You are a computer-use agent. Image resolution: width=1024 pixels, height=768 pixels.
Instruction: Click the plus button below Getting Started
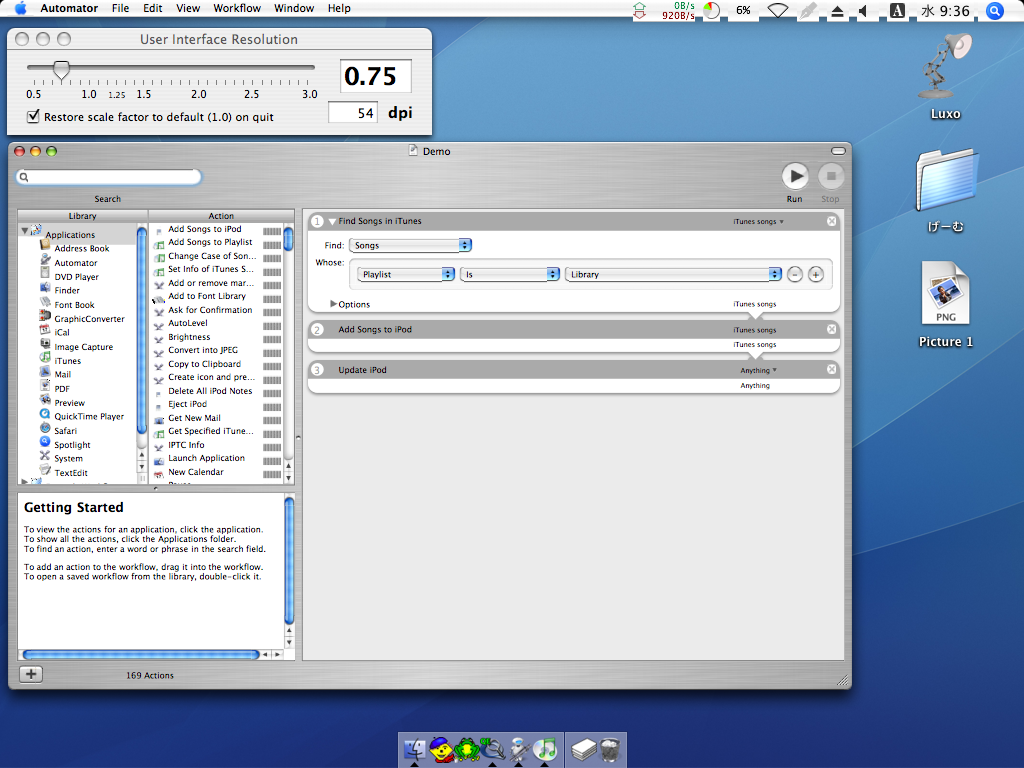tap(31, 674)
